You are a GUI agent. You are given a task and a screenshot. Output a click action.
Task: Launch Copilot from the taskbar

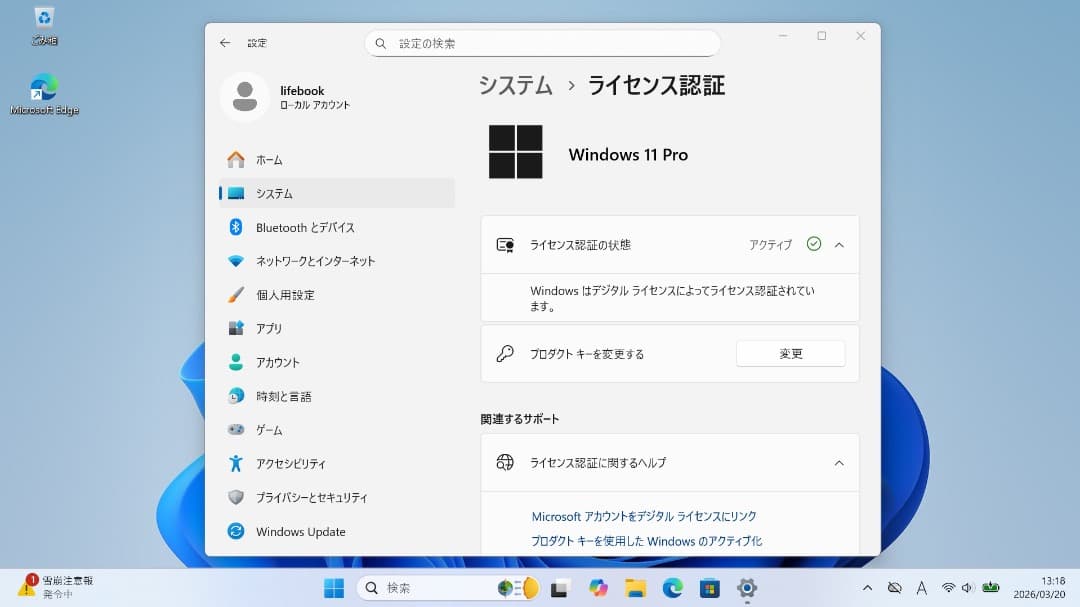597,588
